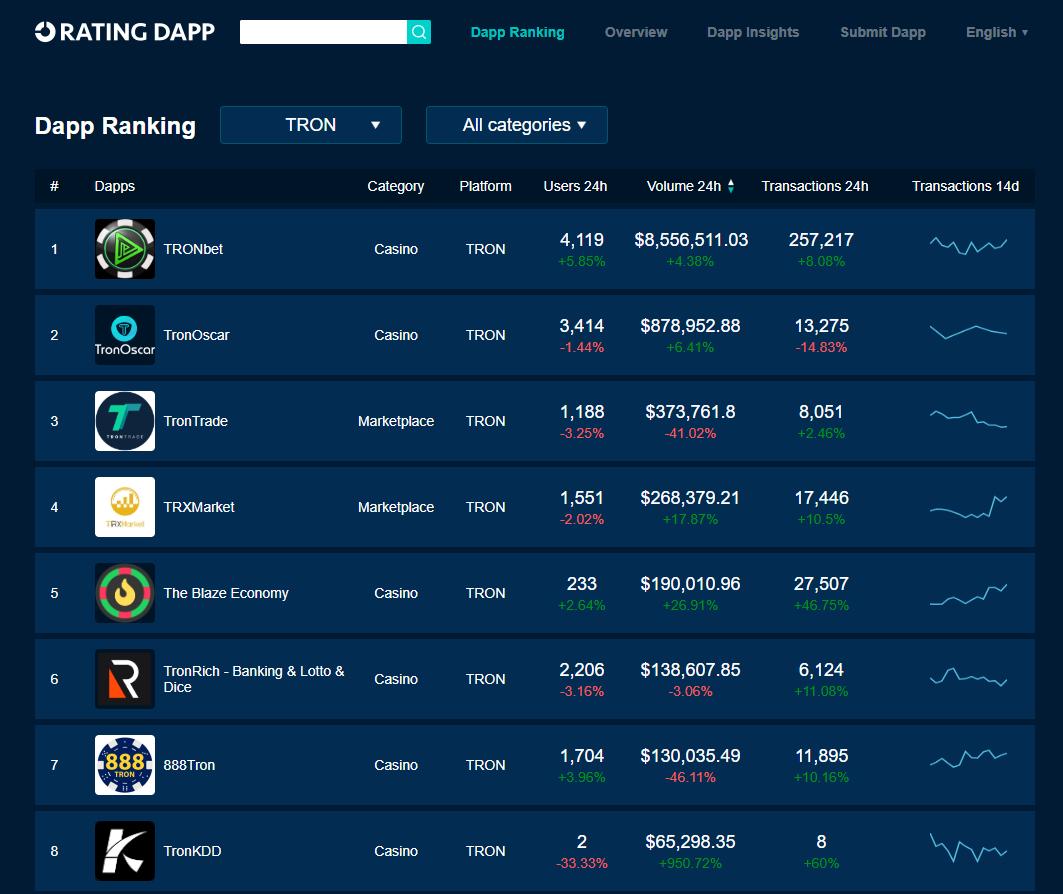Click Blaze Economy volume $190,010.96

[690, 584]
